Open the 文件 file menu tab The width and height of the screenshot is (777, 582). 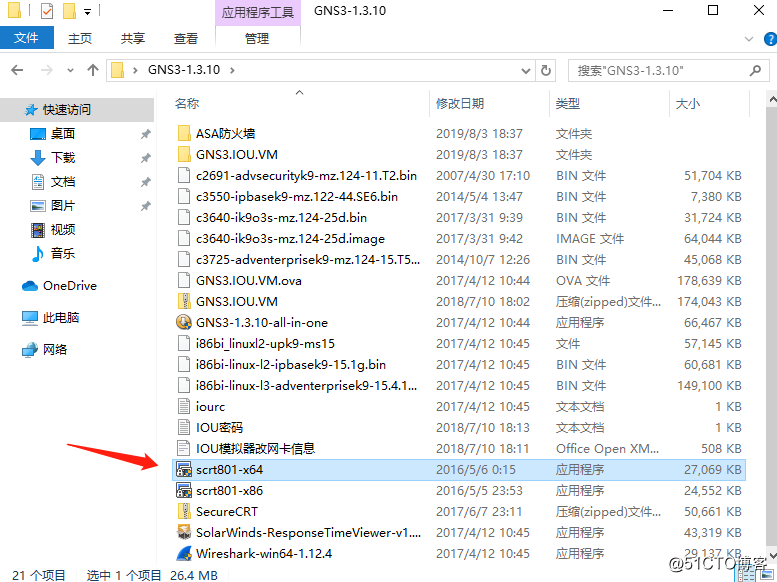pos(27,38)
